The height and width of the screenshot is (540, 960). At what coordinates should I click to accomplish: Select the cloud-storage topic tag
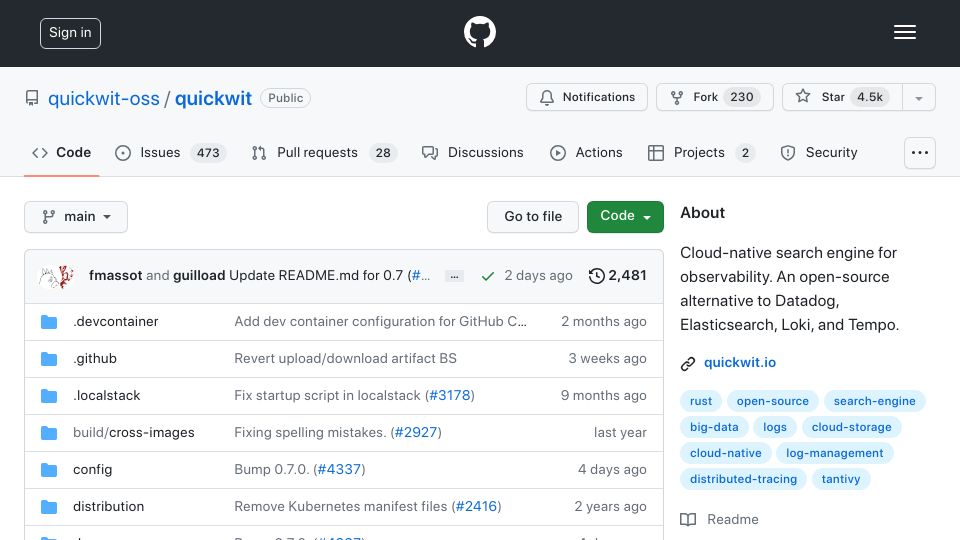(x=851, y=427)
